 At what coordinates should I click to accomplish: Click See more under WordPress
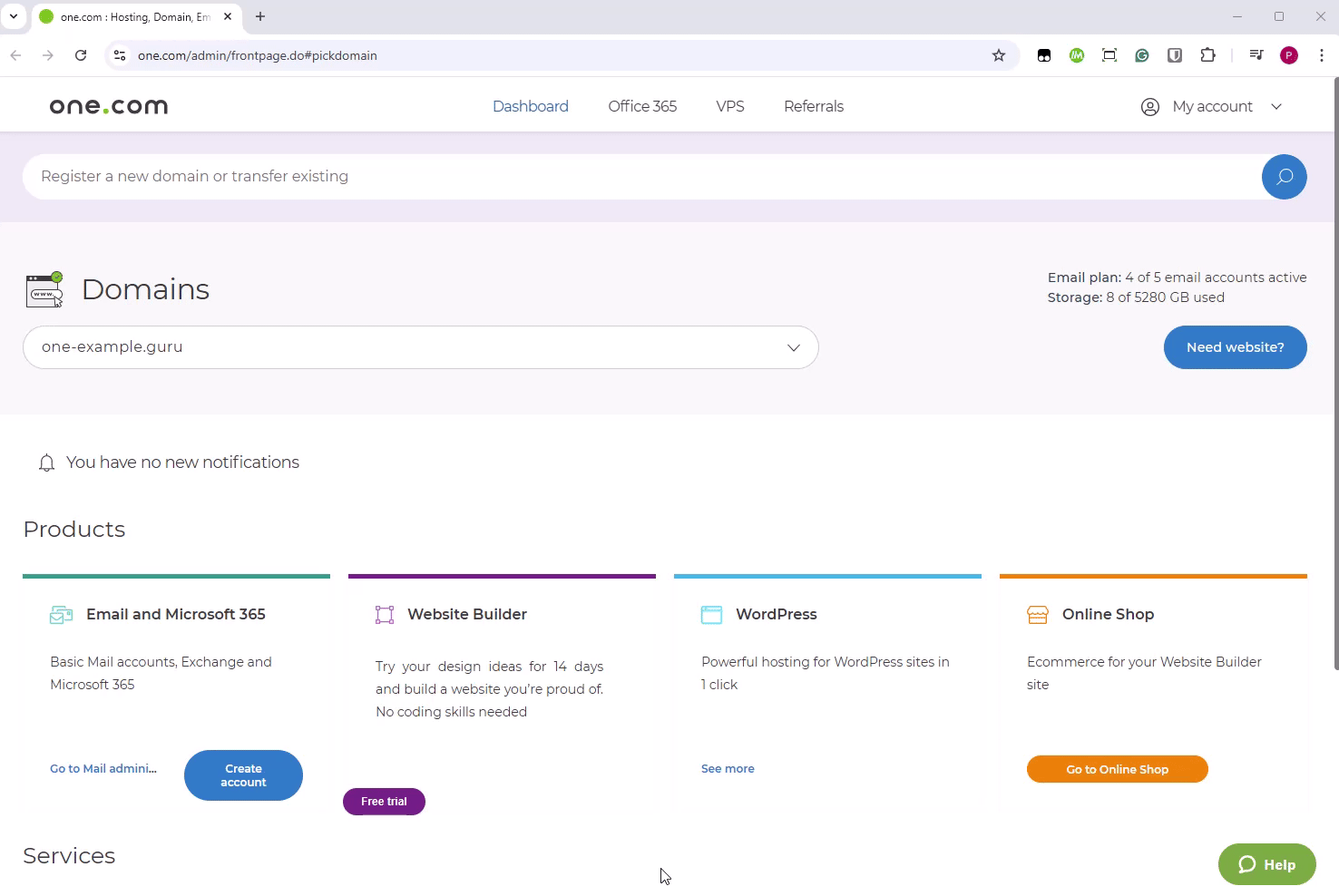coord(728,768)
